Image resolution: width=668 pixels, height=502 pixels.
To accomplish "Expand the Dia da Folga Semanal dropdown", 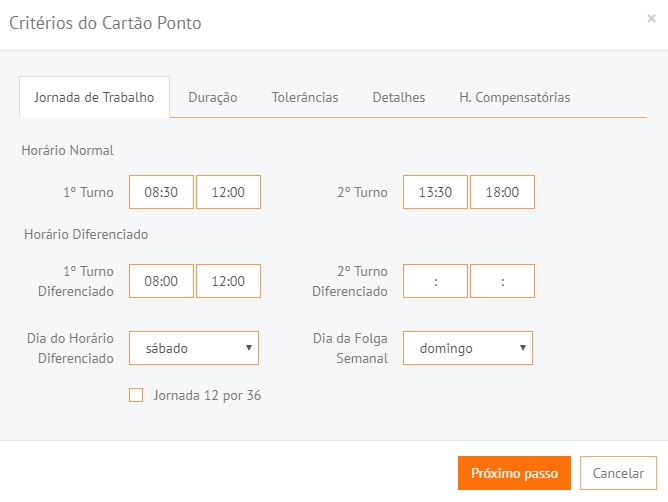I will point(468,348).
